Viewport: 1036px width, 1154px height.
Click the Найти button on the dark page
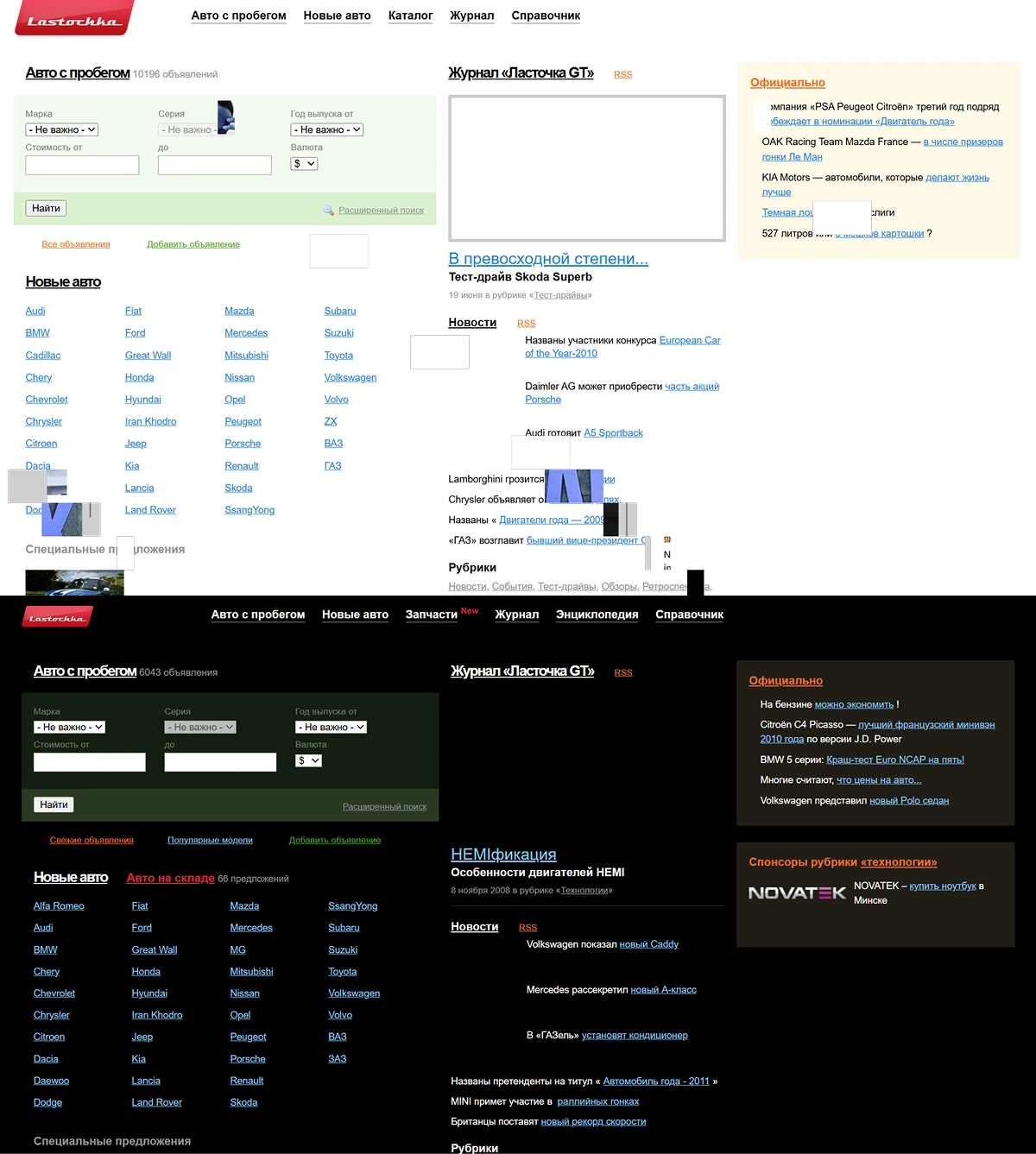pos(54,804)
